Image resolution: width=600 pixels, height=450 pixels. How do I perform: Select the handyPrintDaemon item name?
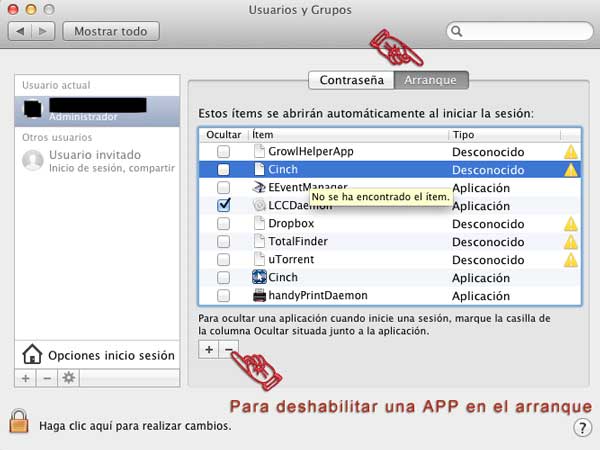(318, 295)
